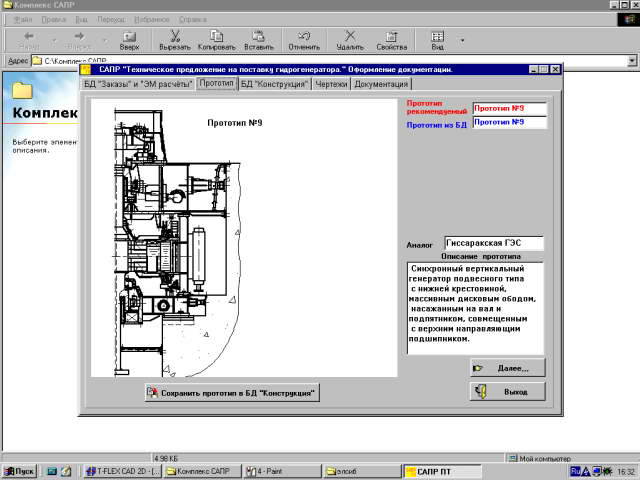Open the Файл menu
Viewport: 640px width, 480px height.
click(x=23, y=19)
